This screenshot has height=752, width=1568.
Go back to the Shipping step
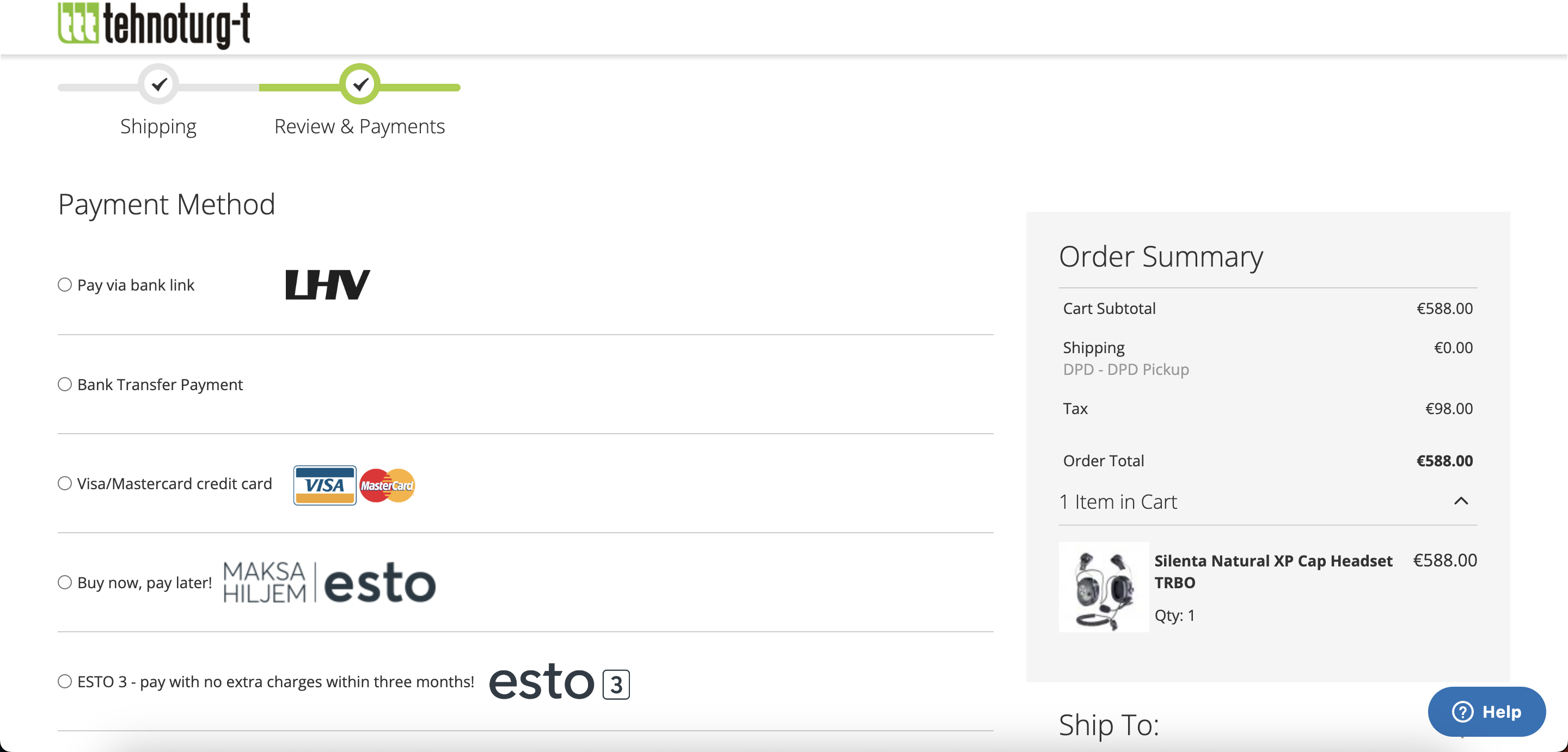coord(158,127)
